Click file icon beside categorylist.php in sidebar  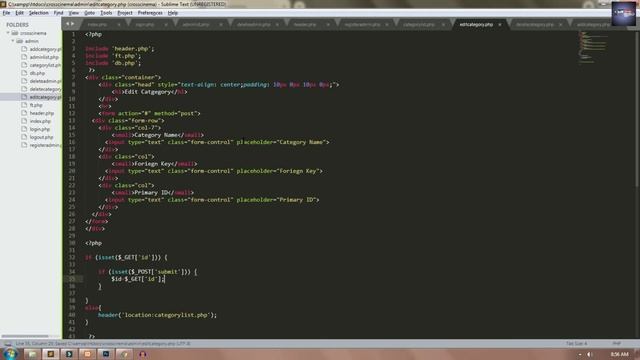[24, 65]
